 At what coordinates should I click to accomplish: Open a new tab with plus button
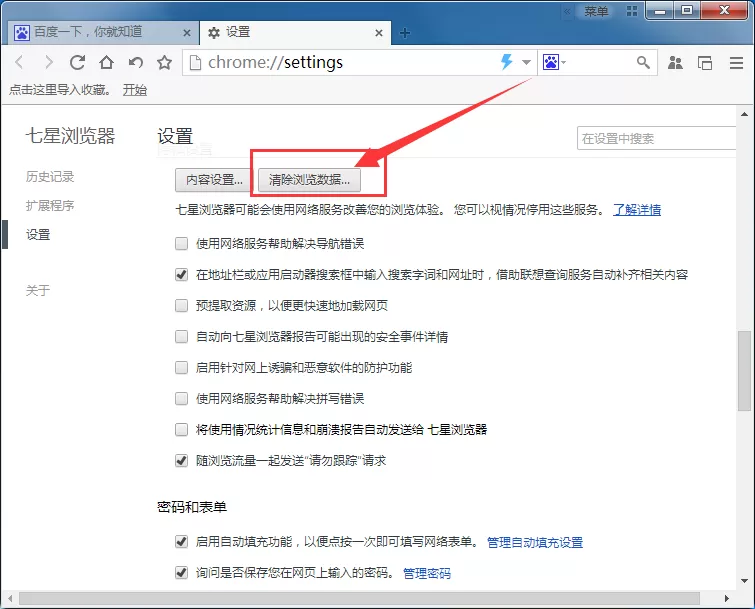tap(405, 33)
